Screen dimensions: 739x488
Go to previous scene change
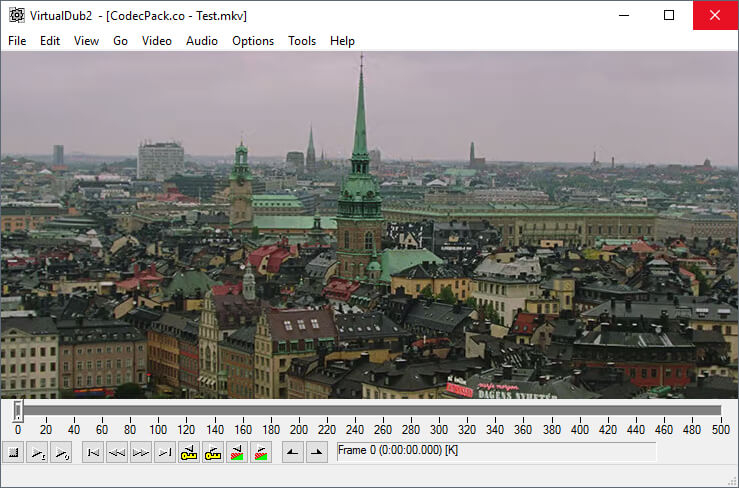[237, 453]
